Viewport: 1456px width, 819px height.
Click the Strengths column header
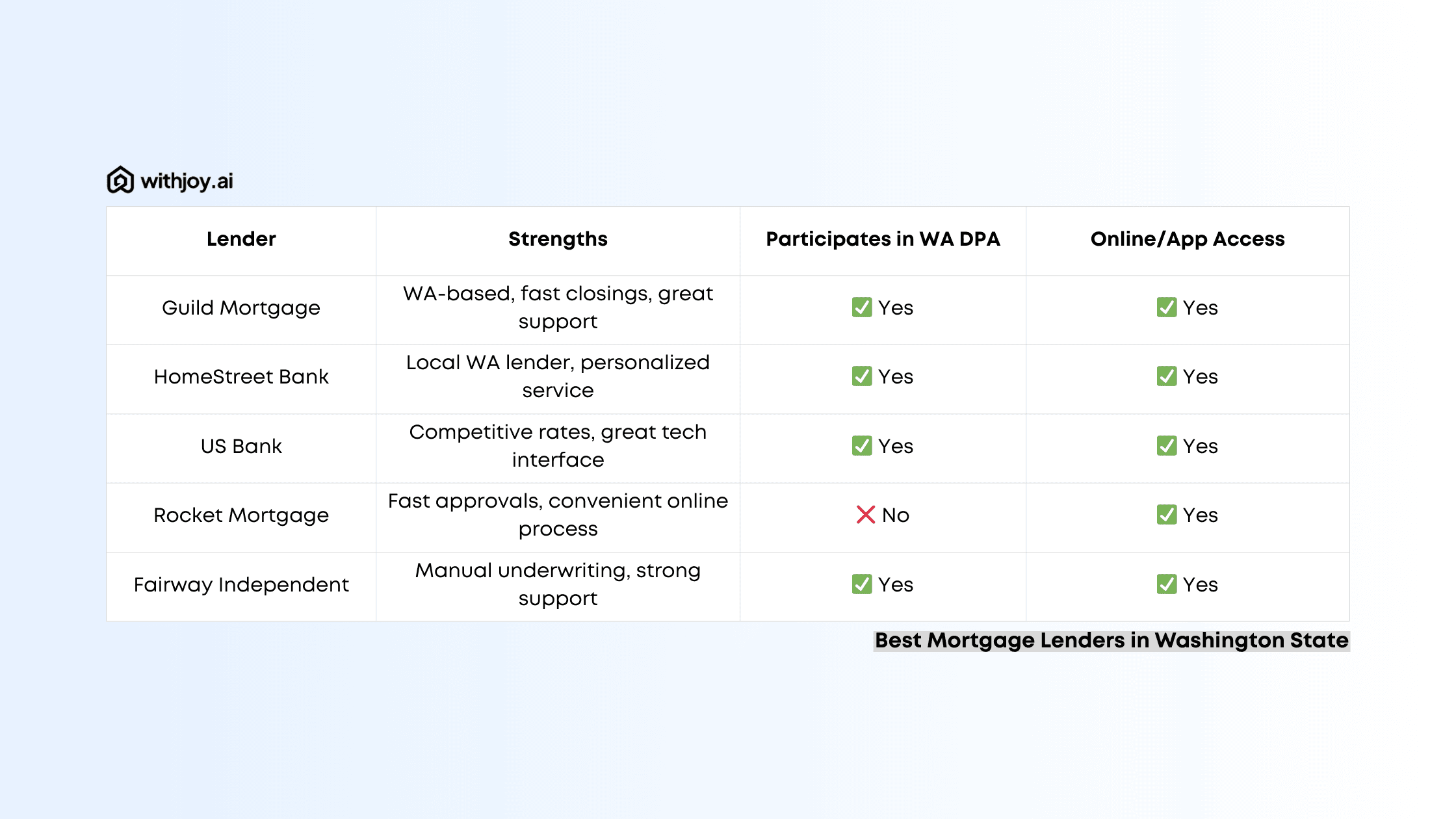click(558, 239)
